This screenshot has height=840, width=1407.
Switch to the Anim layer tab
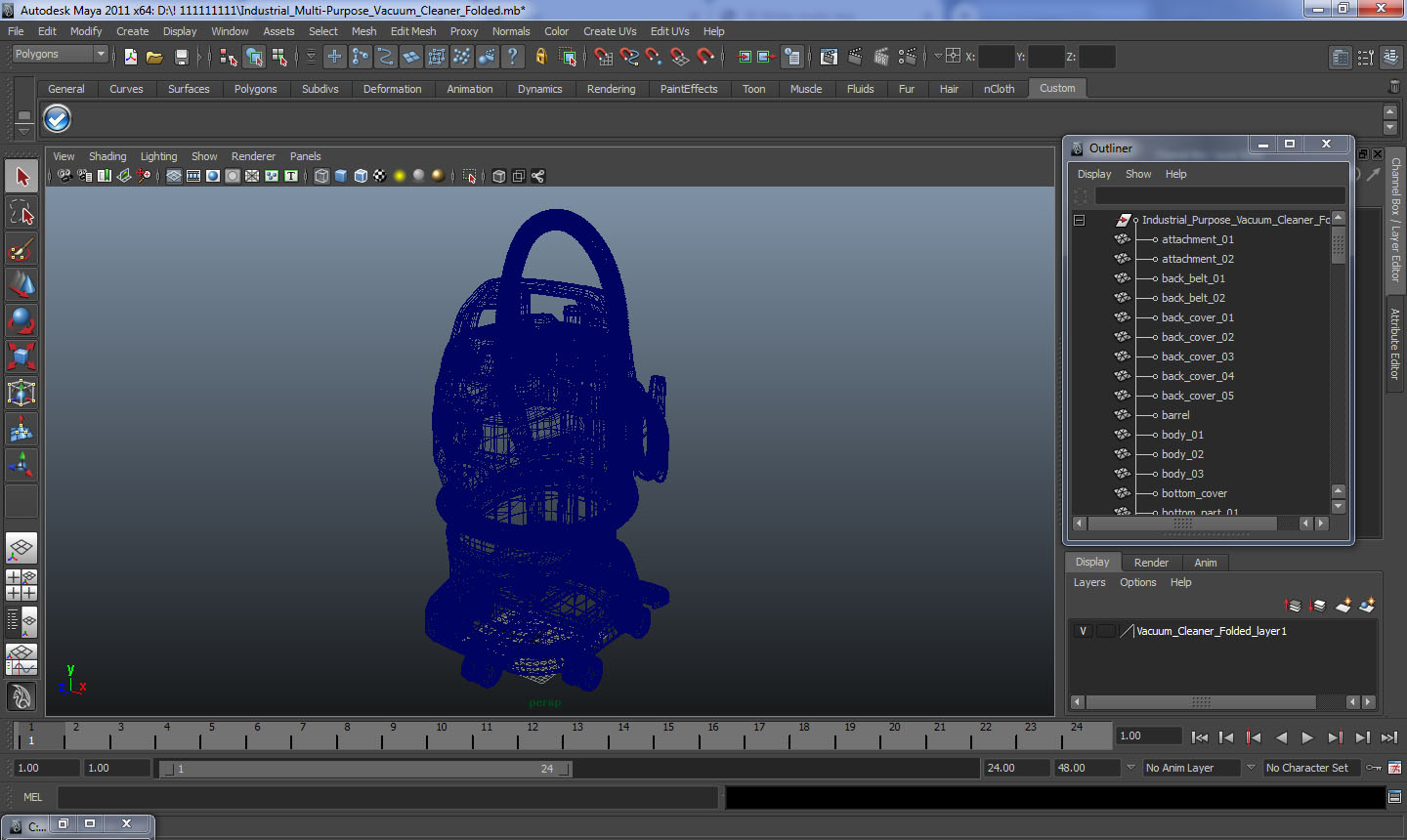pyautogui.click(x=1206, y=563)
